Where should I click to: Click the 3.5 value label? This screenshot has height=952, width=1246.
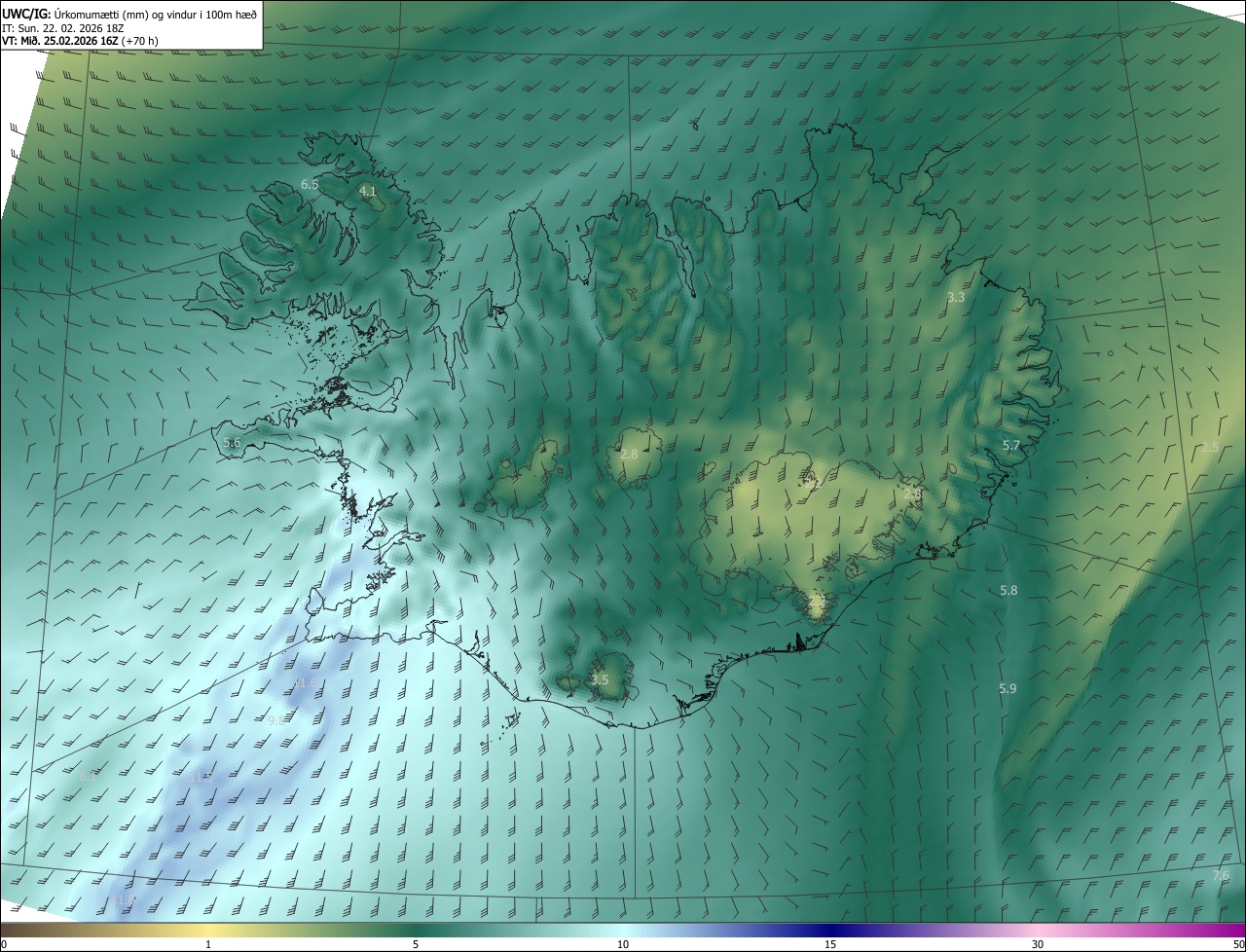click(600, 679)
